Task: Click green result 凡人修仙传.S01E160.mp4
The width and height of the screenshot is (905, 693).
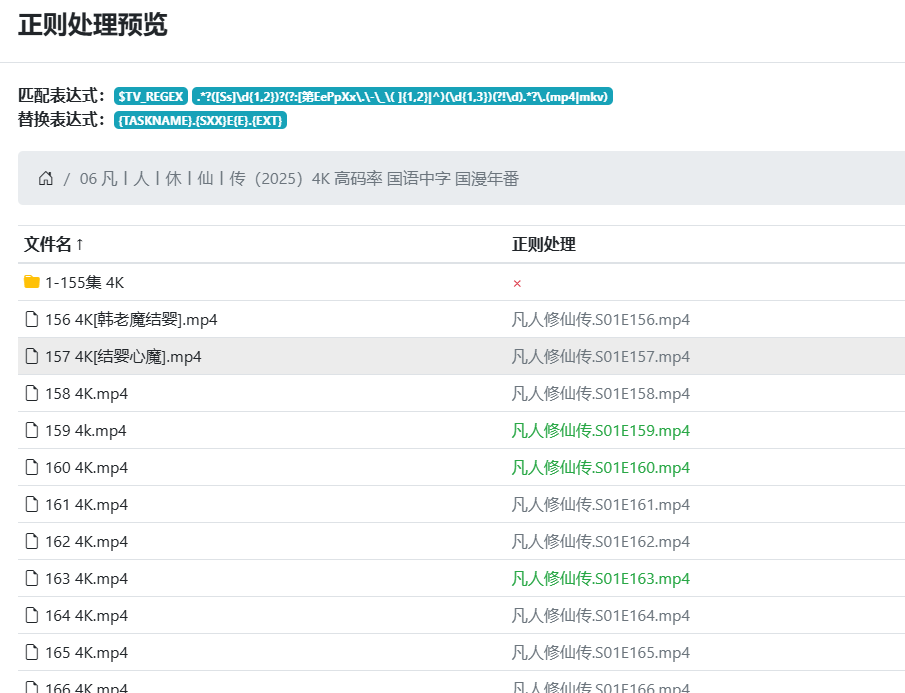Action: tap(600, 468)
